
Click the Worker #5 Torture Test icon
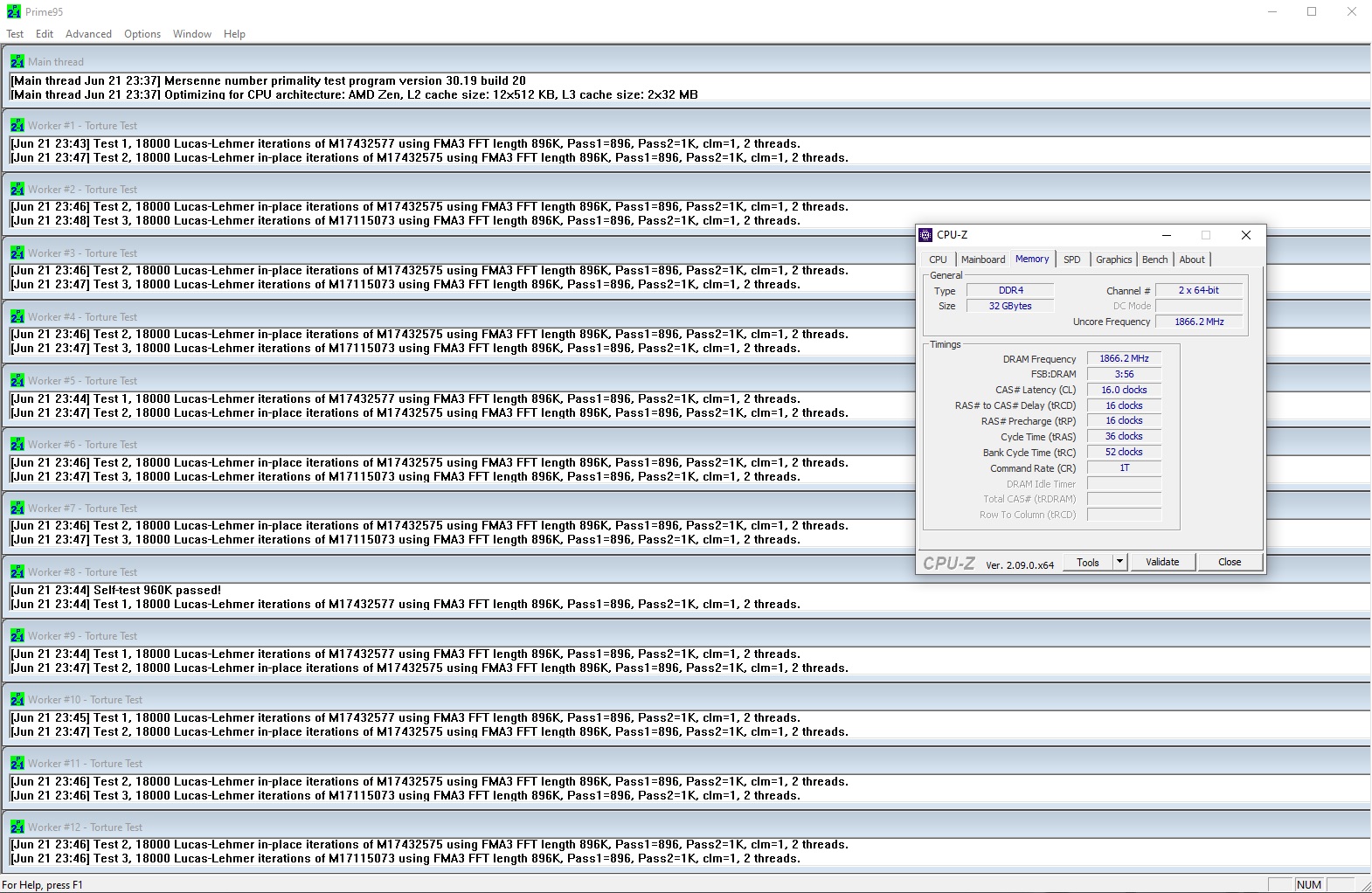point(17,380)
